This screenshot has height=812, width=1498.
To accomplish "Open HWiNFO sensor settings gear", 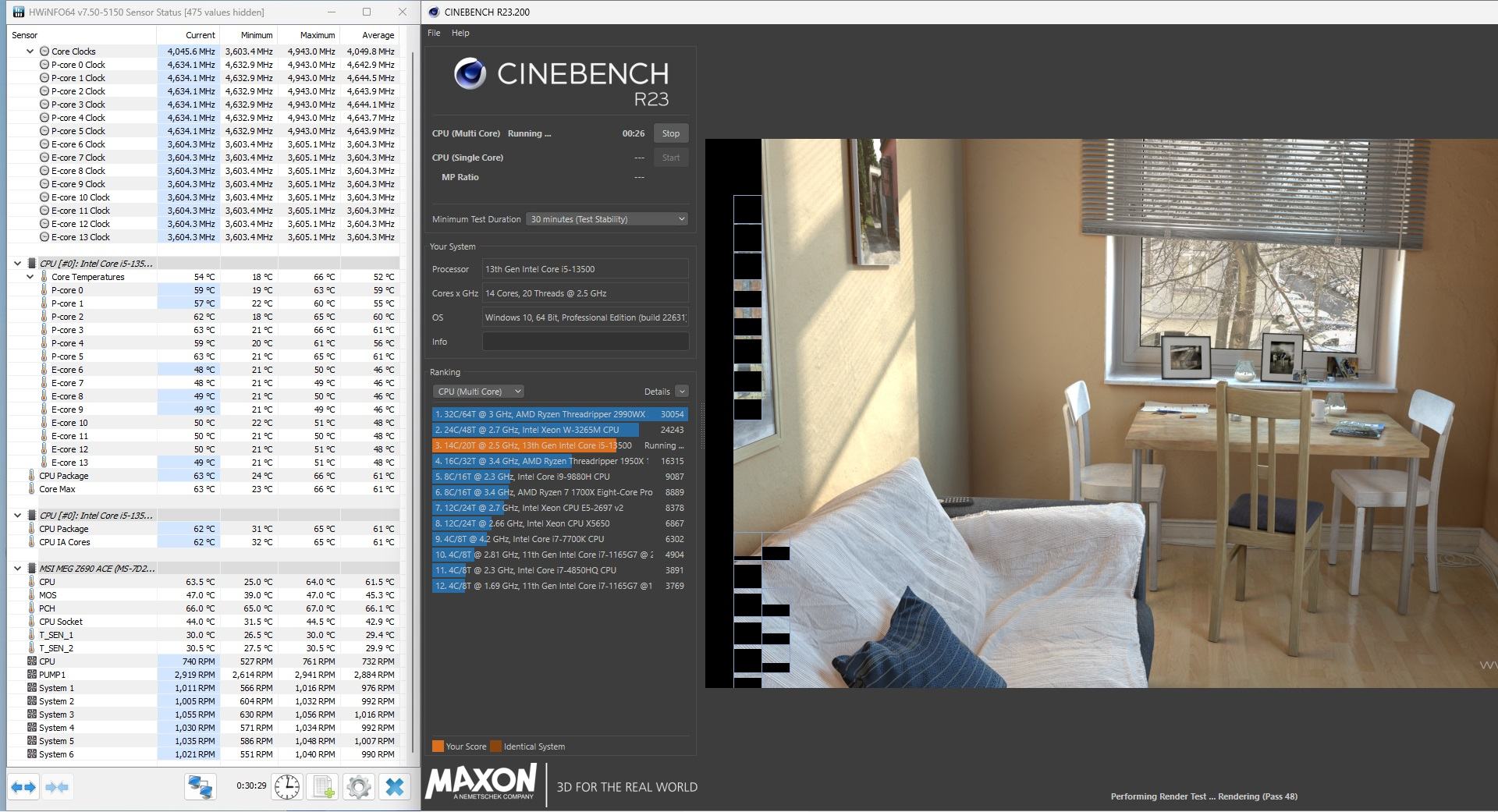I will pos(359,787).
